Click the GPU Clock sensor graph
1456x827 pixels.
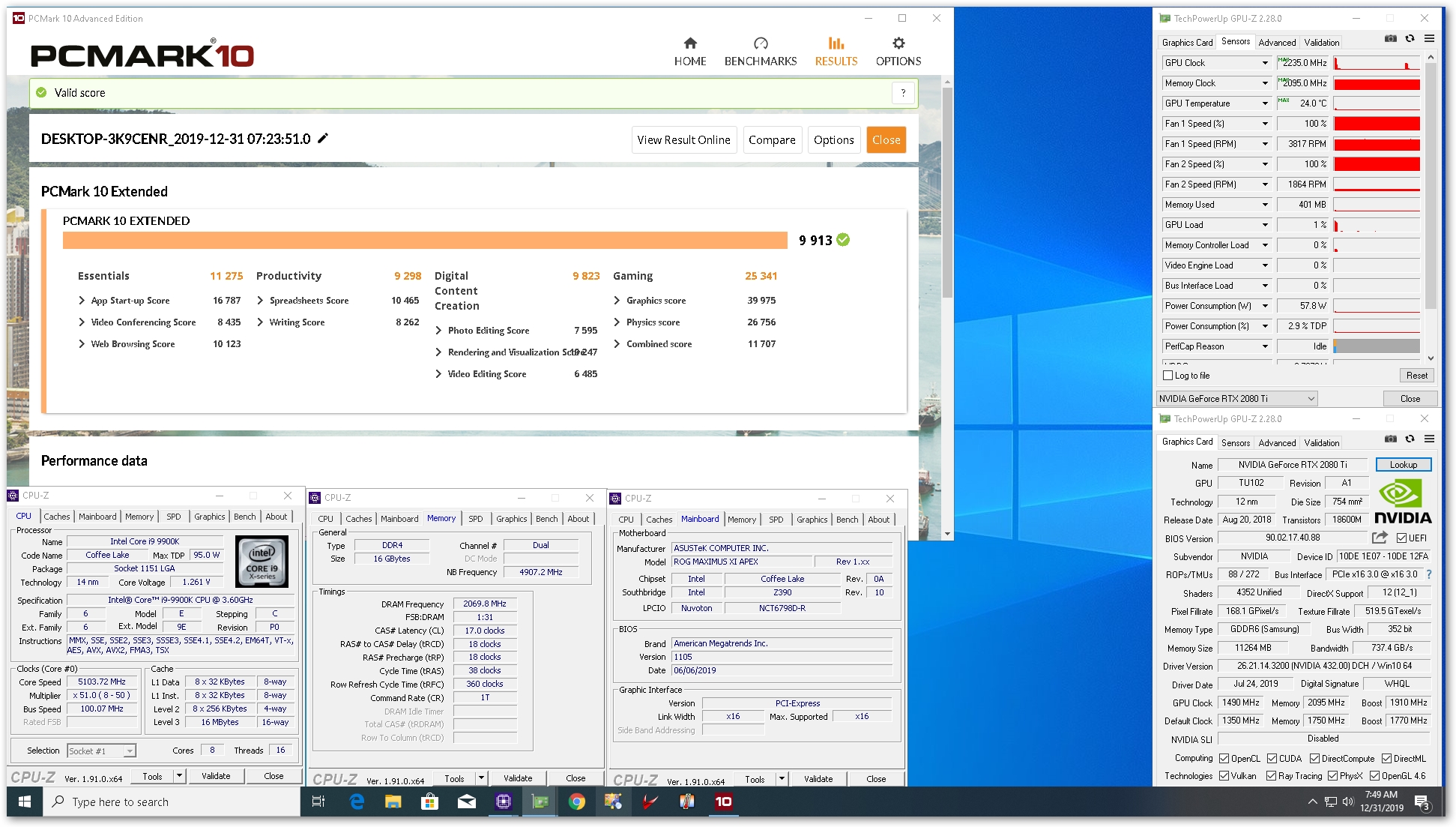click(x=1377, y=63)
